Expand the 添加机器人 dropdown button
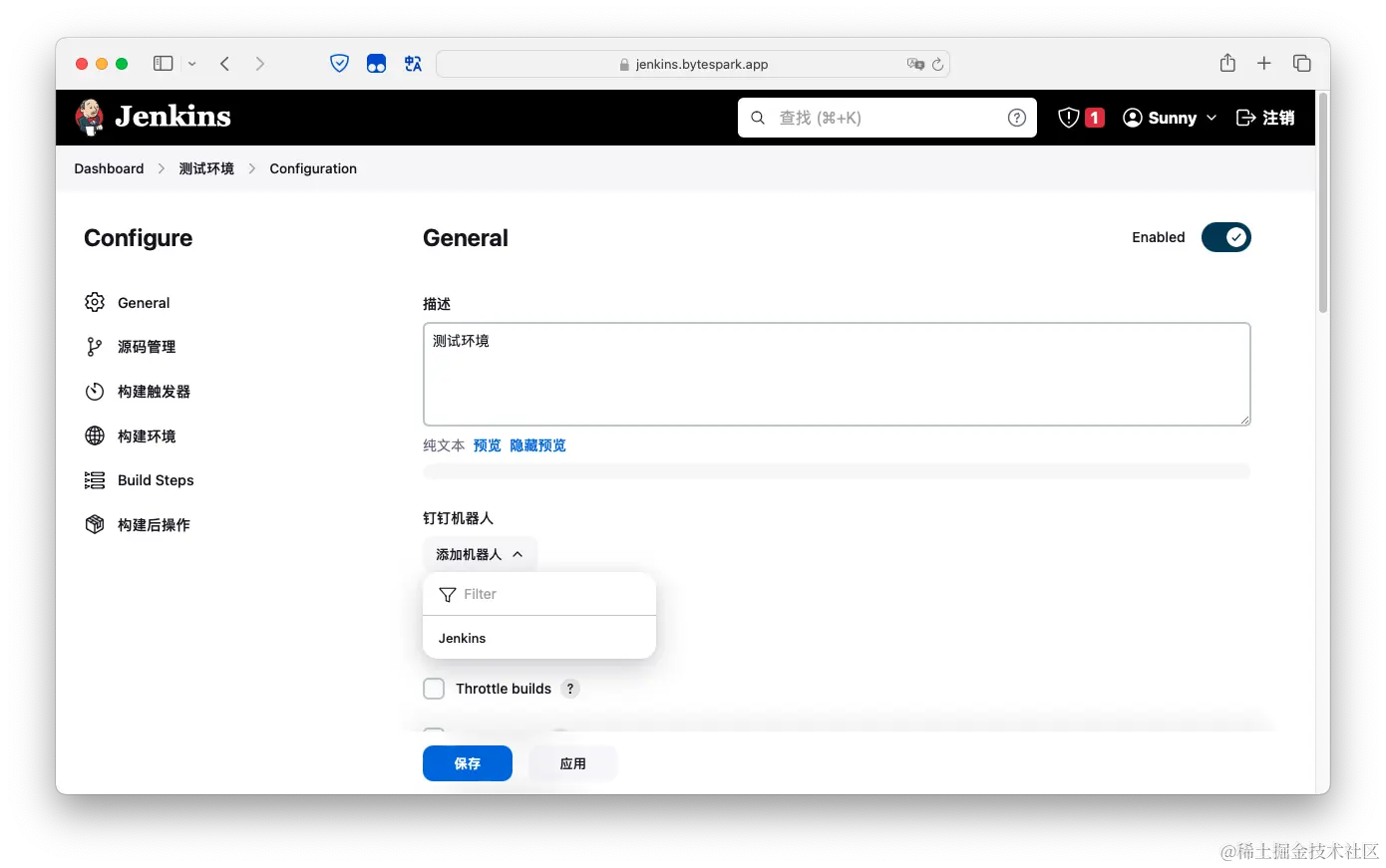 [480, 554]
